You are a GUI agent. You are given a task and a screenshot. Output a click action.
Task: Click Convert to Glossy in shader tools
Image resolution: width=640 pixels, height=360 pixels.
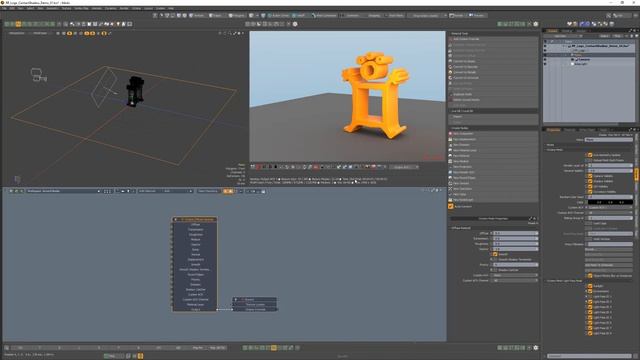click(493, 61)
